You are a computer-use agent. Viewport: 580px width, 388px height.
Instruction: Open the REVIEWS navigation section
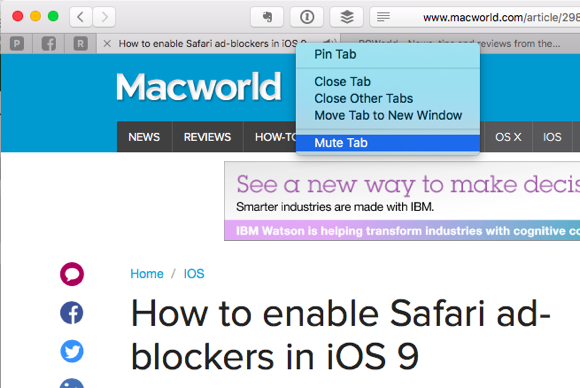(207, 137)
